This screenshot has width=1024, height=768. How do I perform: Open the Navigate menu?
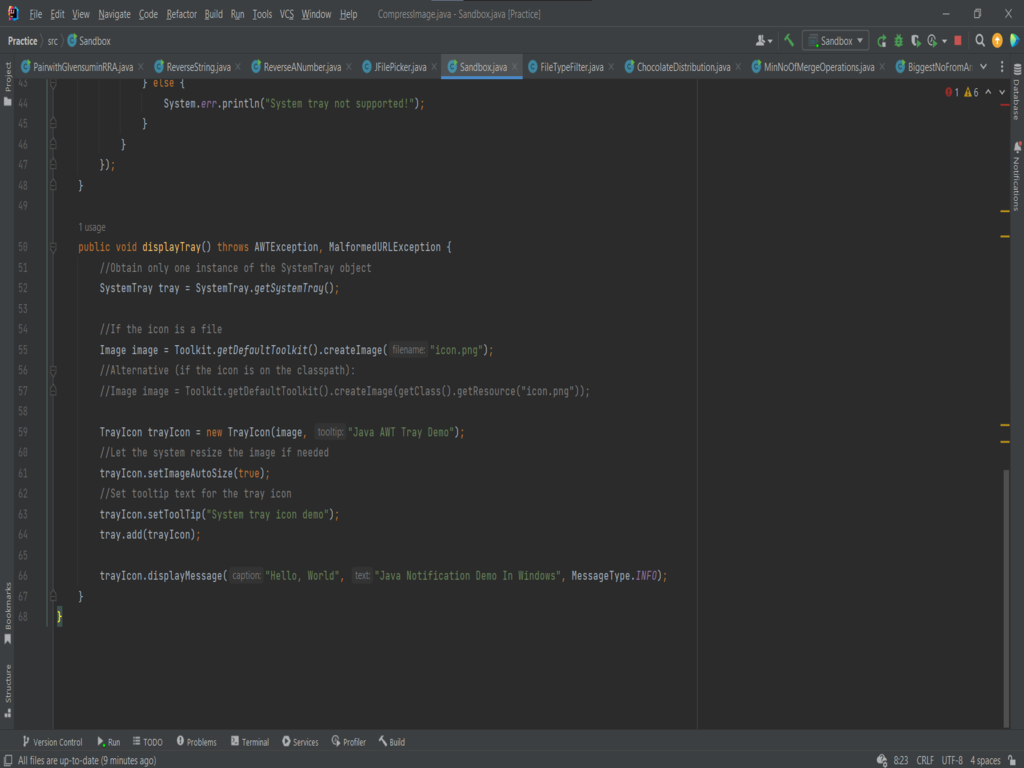[114, 14]
